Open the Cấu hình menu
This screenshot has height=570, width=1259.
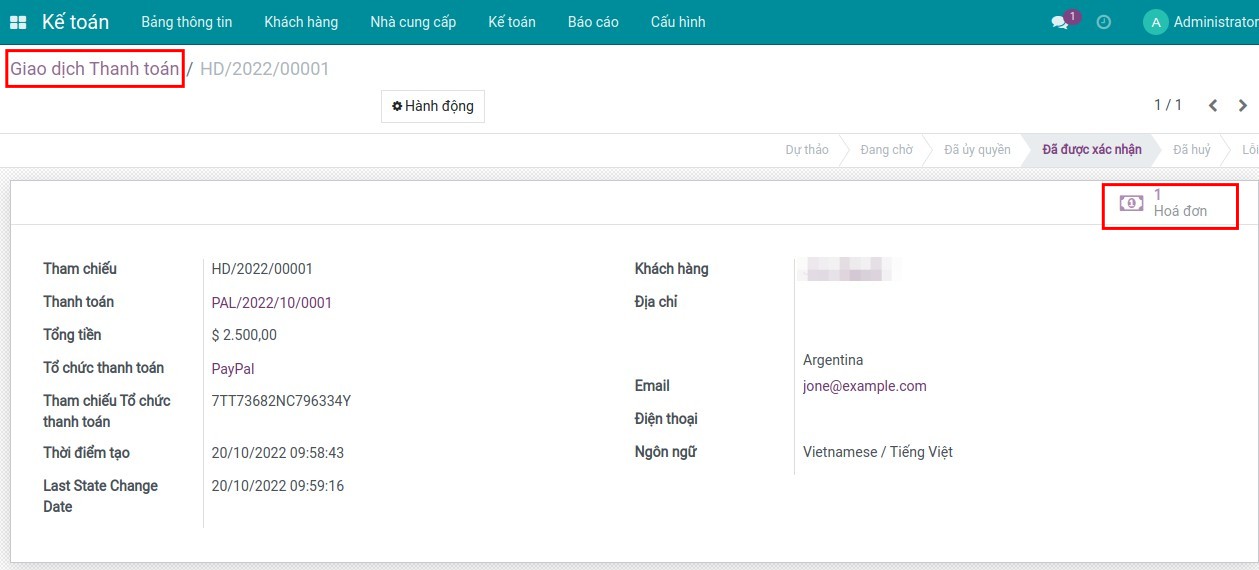[x=678, y=22]
